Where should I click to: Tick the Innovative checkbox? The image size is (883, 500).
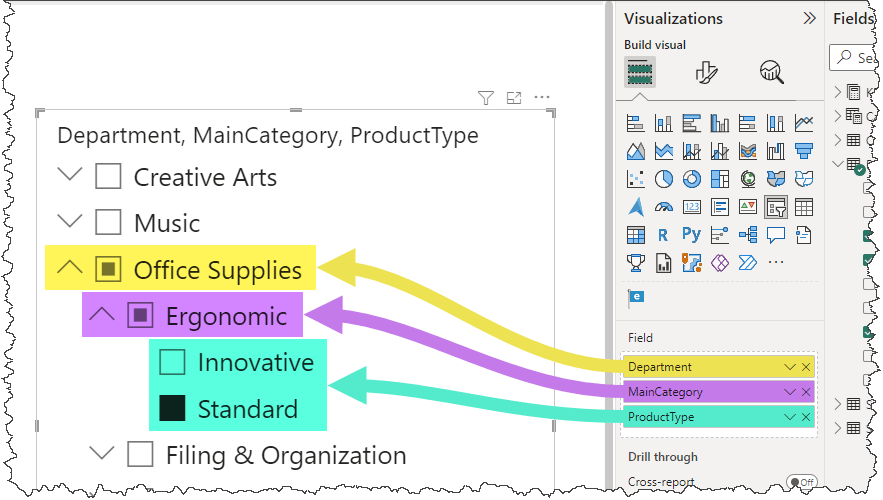pos(172,362)
